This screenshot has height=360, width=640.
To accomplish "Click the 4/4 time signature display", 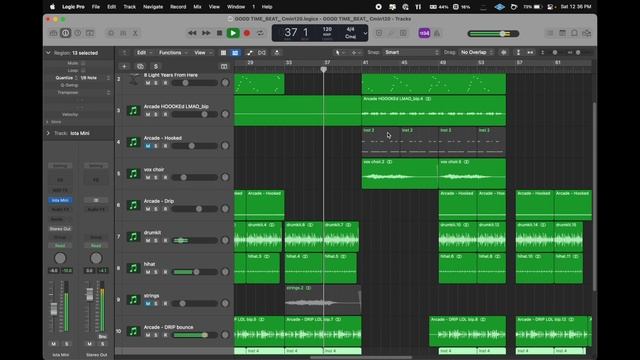I will click(x=351, y=29).
